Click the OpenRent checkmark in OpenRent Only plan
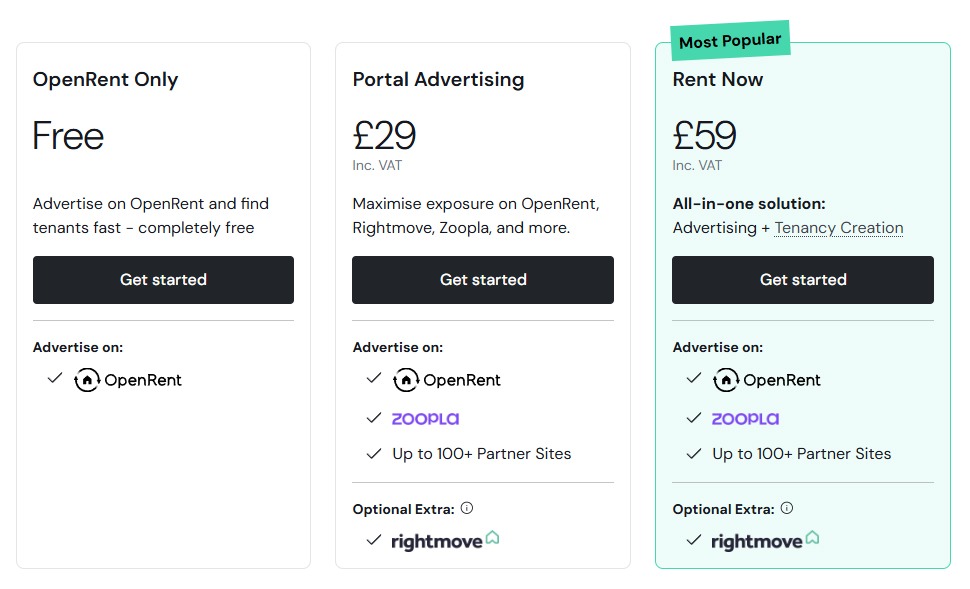This screenshot has width=970, height=589. pos(55,379)
